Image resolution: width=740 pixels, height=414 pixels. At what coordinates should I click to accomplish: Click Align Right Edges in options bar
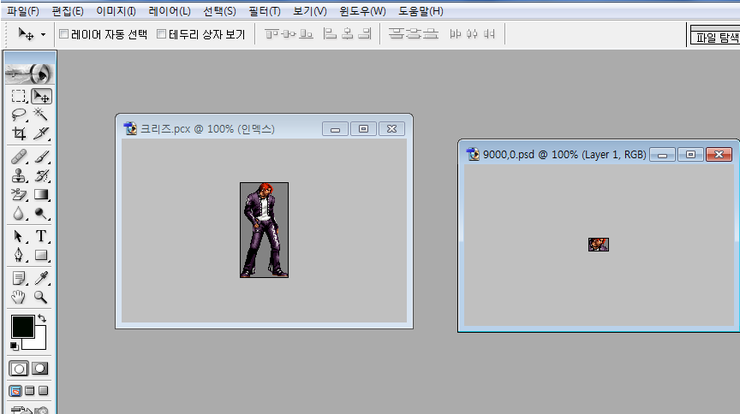pyautogui.click(x=364, y=34)
